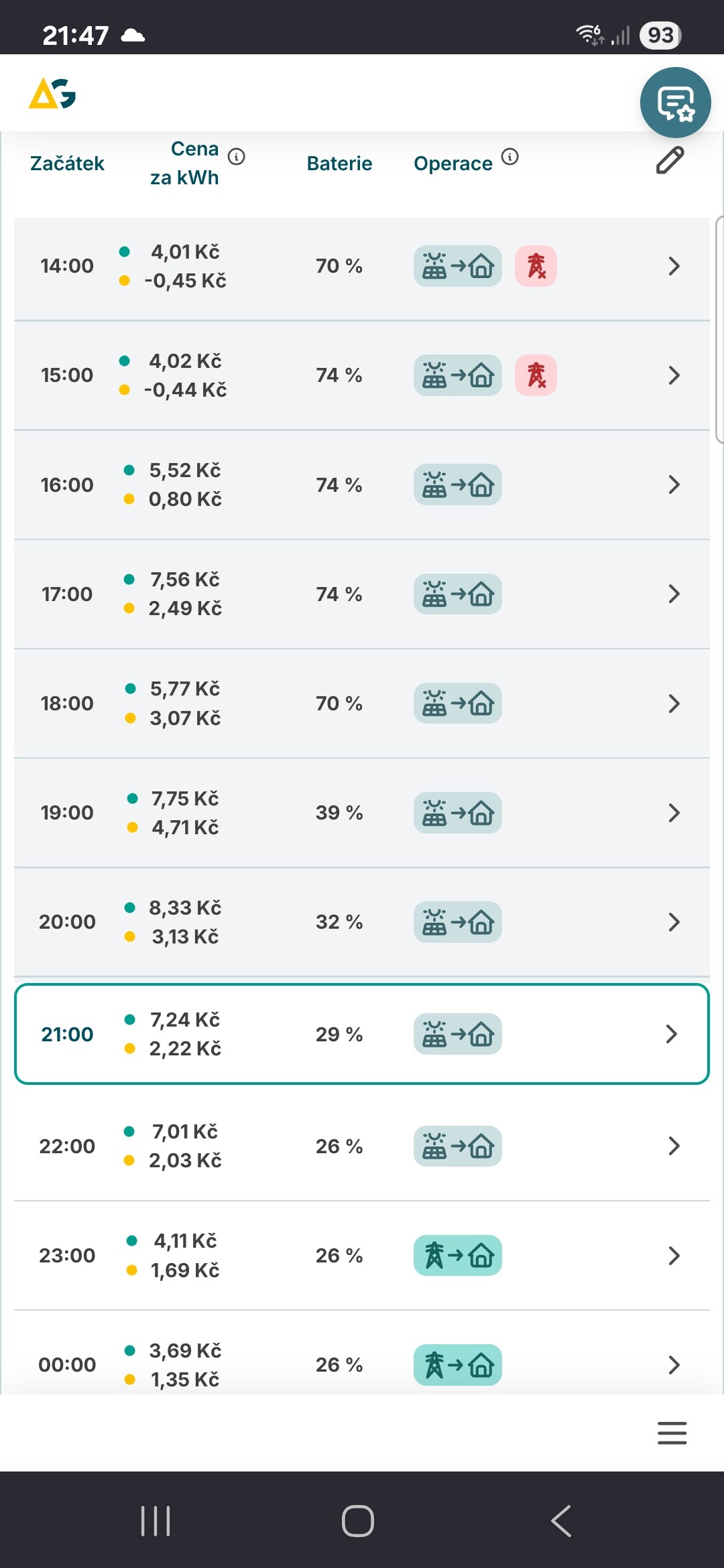Tap red grid-blocked icon in 15:00 row

coord(536,375)
